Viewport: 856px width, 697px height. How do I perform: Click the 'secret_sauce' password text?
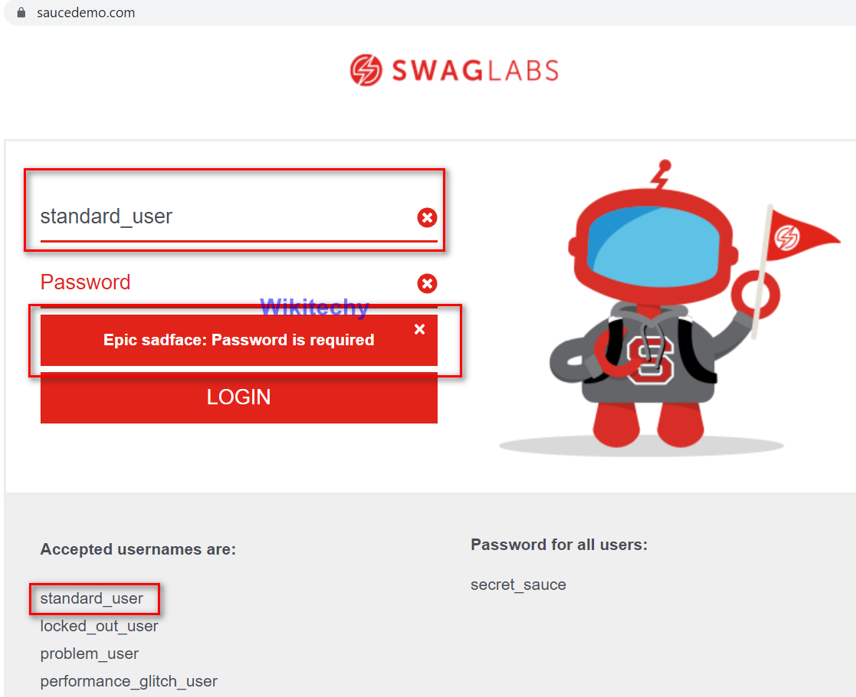tap(518, 585)
